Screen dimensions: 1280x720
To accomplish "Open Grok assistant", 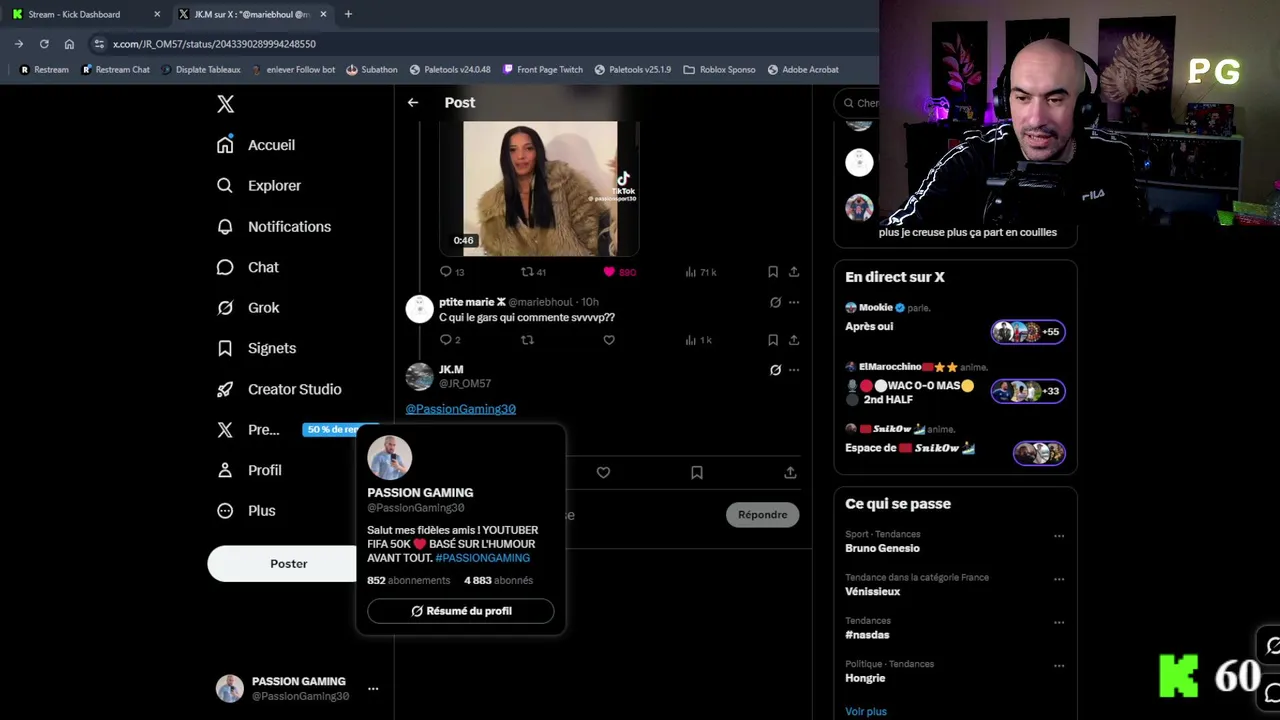I will click(x=248, y=307).
